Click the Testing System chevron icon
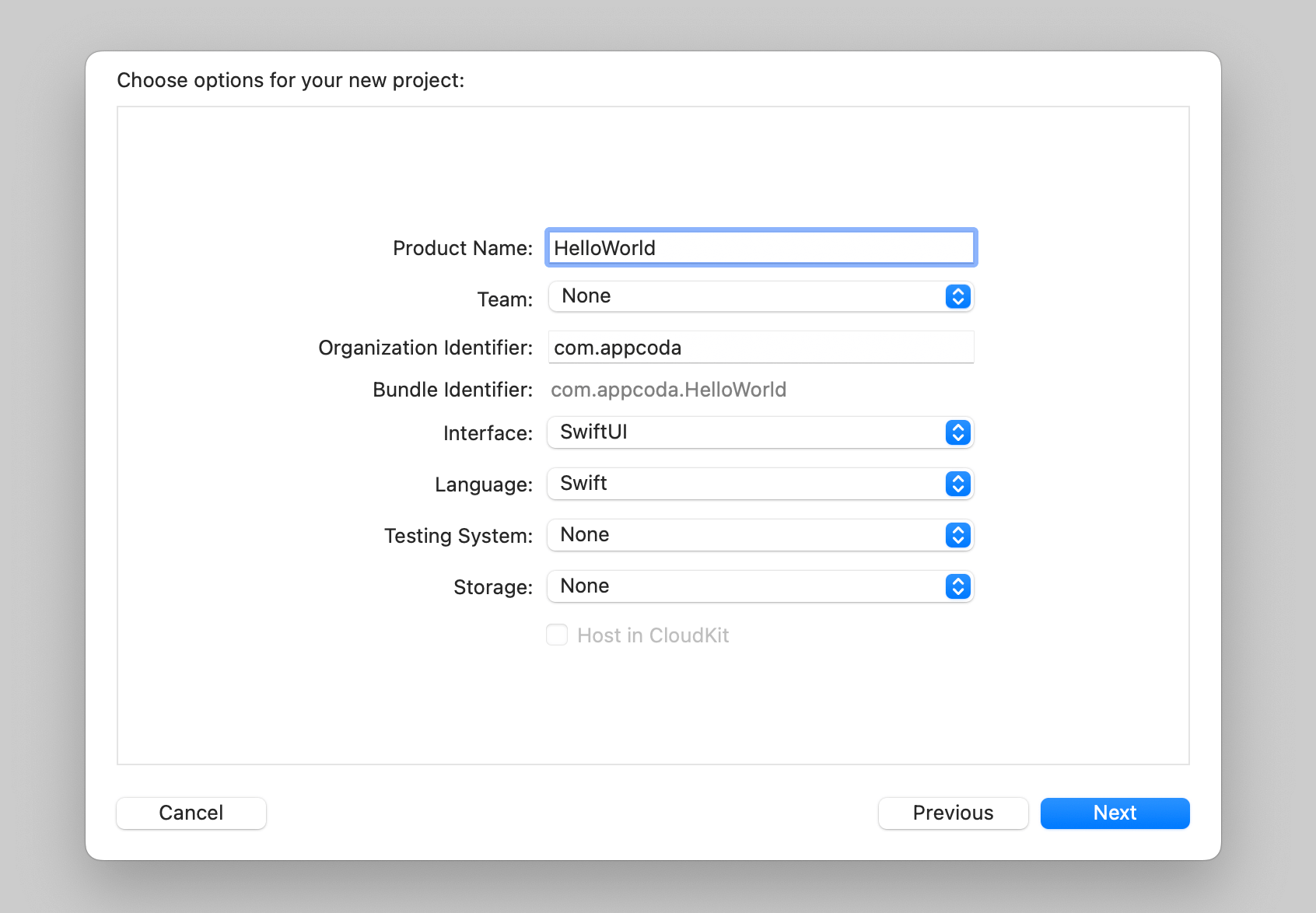 coord(957,535)
